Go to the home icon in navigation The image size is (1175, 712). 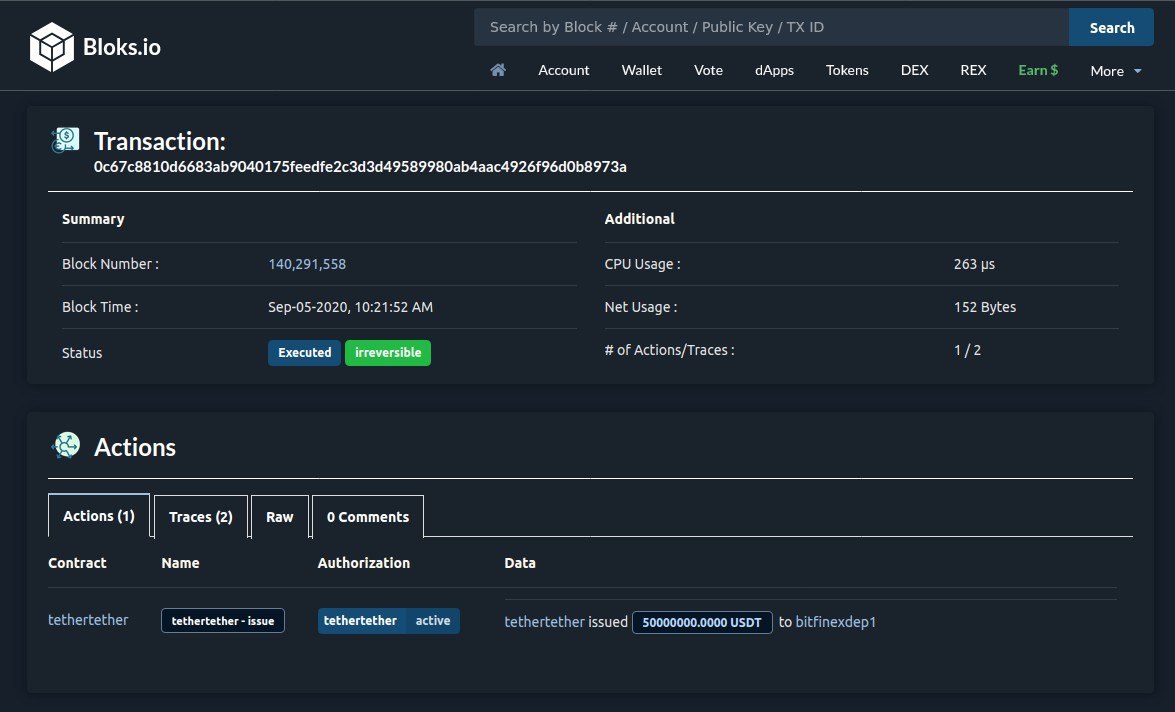pyautogui.click(x=498, y=70)
